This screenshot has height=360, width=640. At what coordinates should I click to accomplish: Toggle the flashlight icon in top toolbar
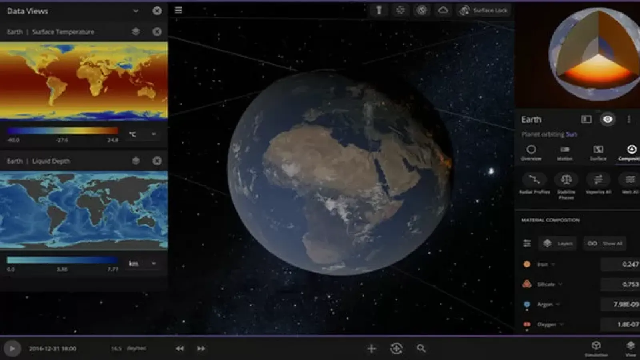[379, 10]
